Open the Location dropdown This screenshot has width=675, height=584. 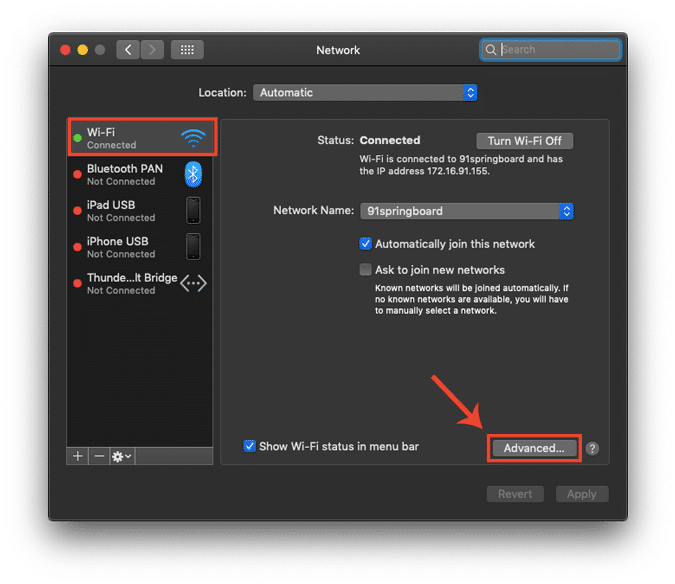tap(365, 93)
